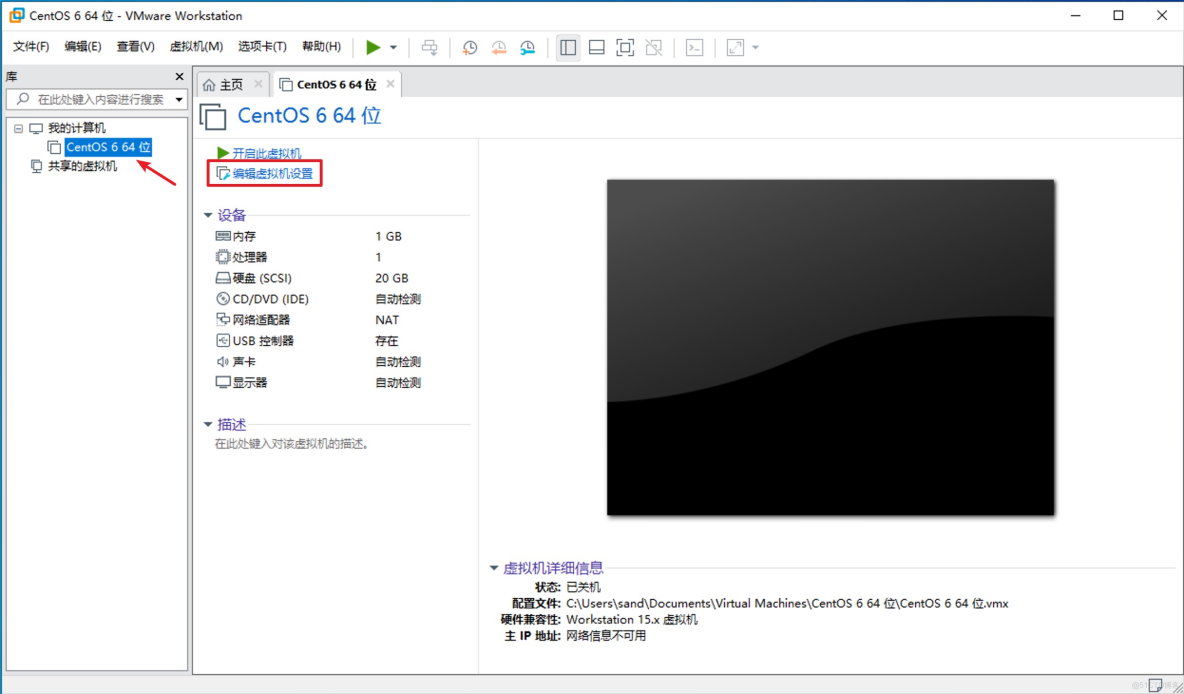Viewport: 1184px width, 694px height.
Task: Click the 硬盘 (SCSI) hard disk icon
Action: click(223, 278)
